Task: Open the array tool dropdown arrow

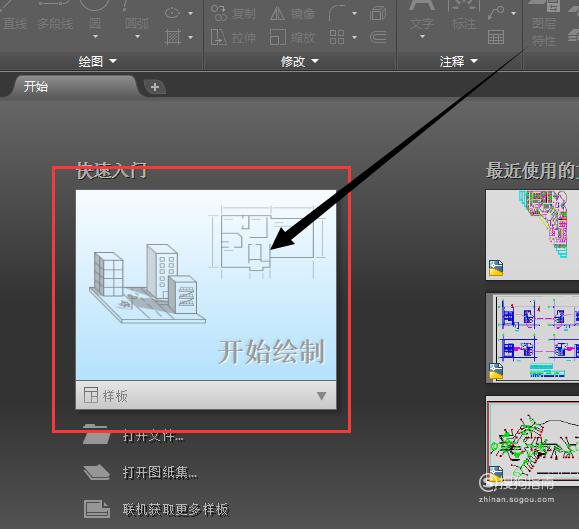Action: pyautogui.click(x=354, y=37)
